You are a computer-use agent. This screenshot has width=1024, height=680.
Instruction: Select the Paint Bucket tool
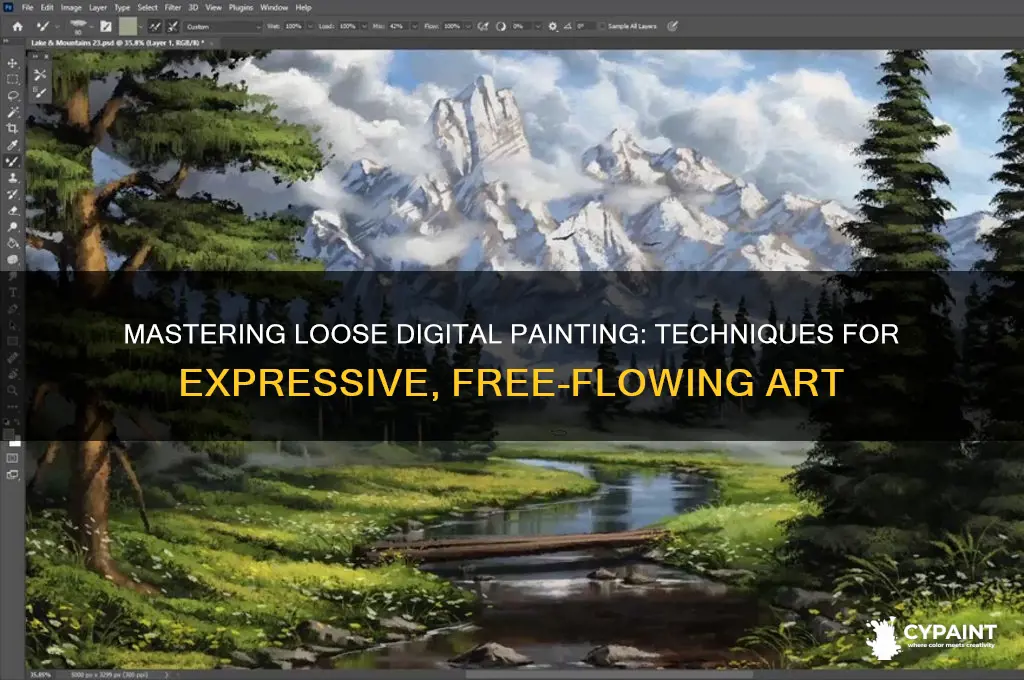[12, 243]
